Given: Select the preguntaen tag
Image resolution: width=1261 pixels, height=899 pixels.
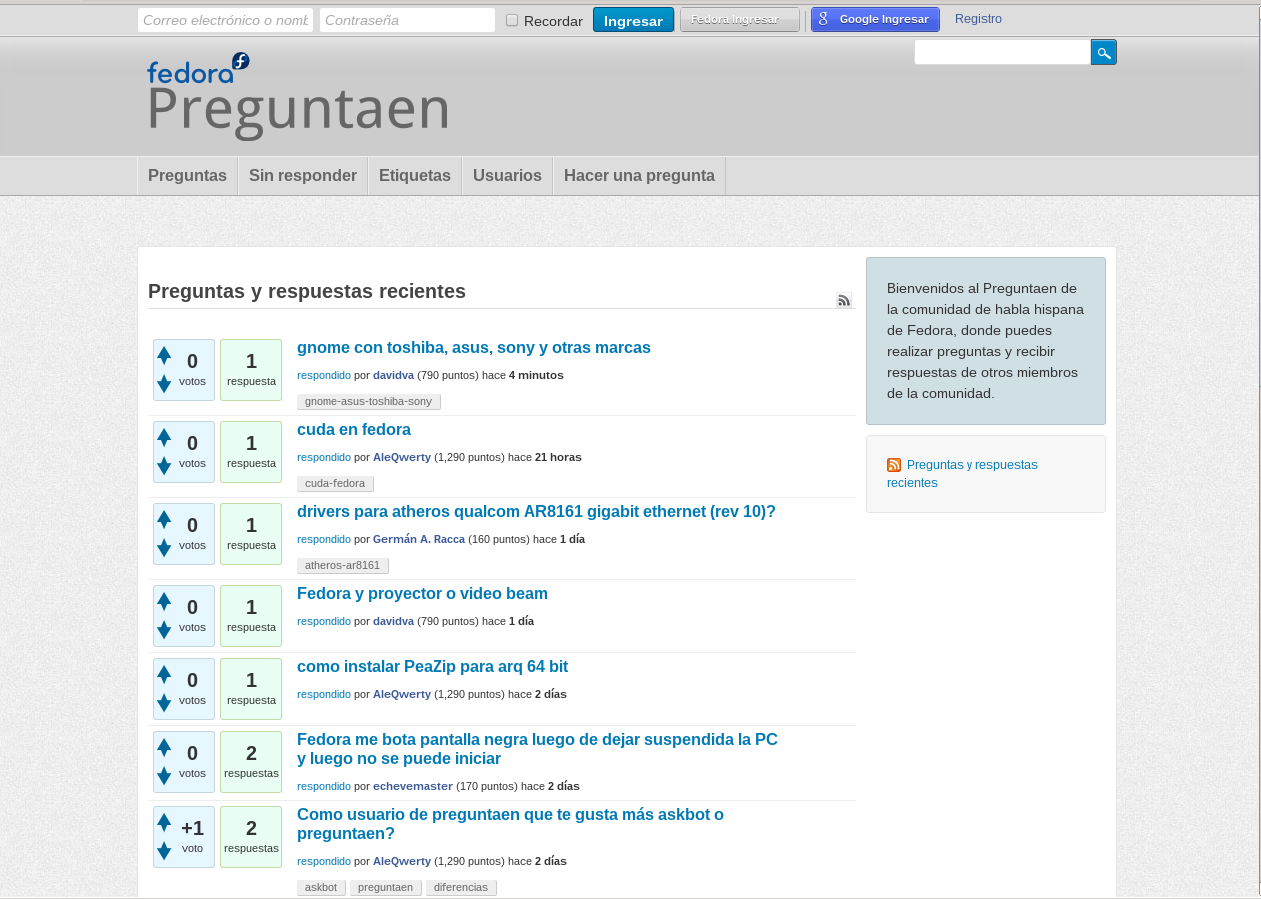Looking at the screenshot, I should tap(385, 887).
